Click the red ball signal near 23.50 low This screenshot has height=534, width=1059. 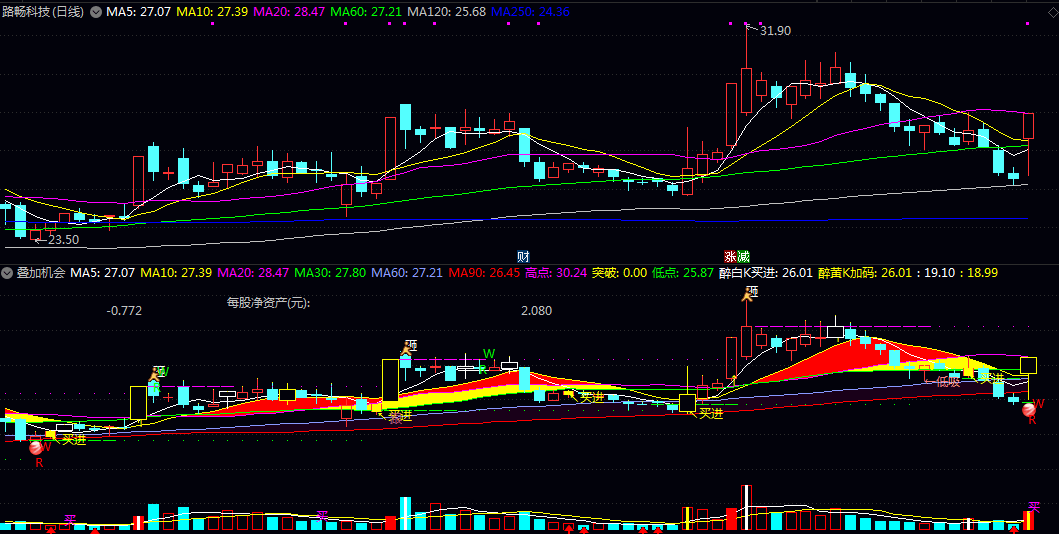click(35, 446)
